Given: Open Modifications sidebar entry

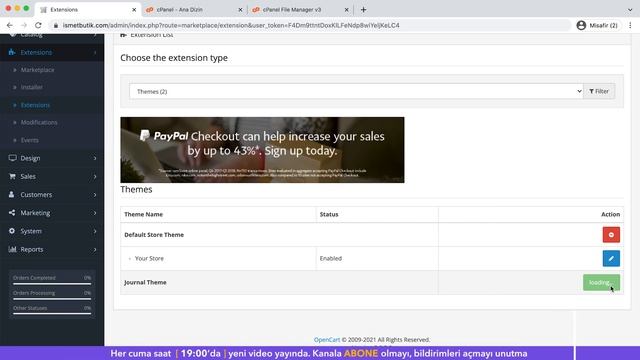Looking at the screenshot, I should [39, 122].
